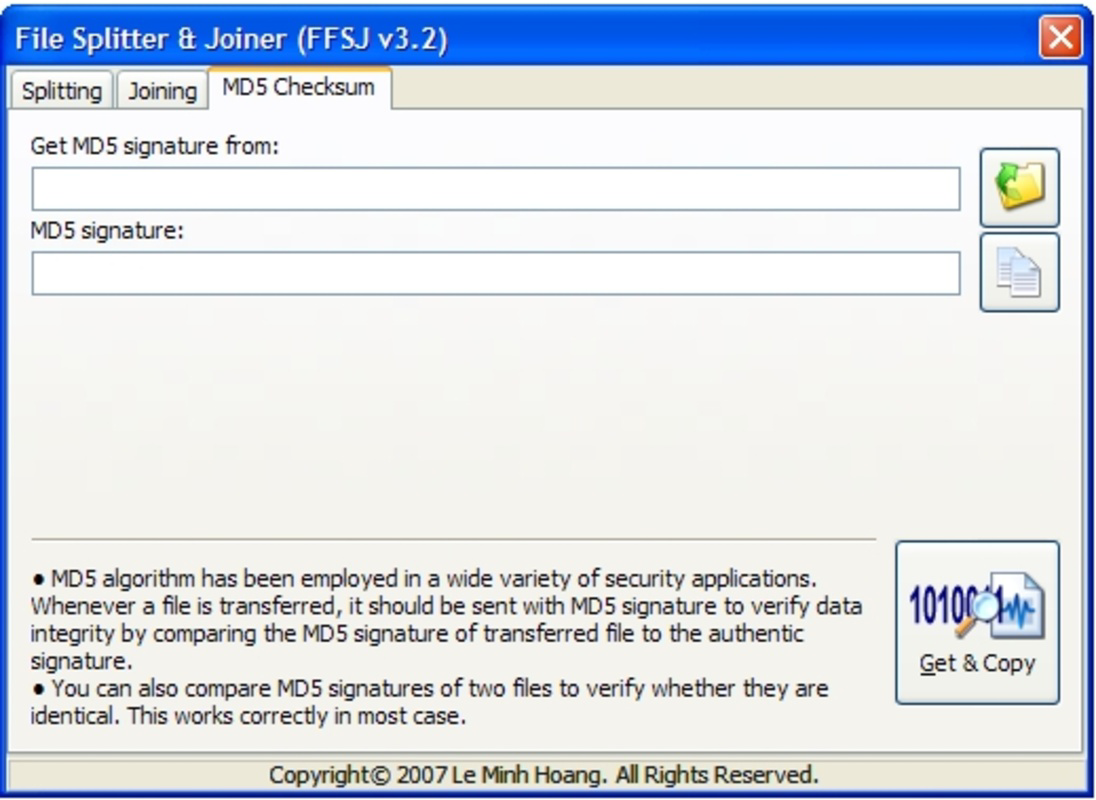The width and height of the screenshot is (1096, 800).
Task: Click the 'MD5 signature:' label
Action: pyautogui.click(x=107, y=231)
